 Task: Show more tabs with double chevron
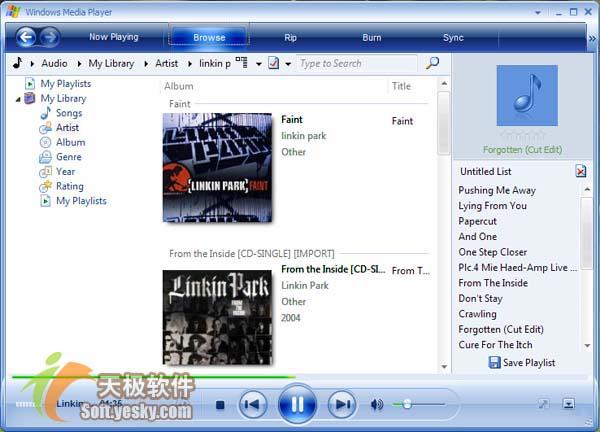point(592,38)
